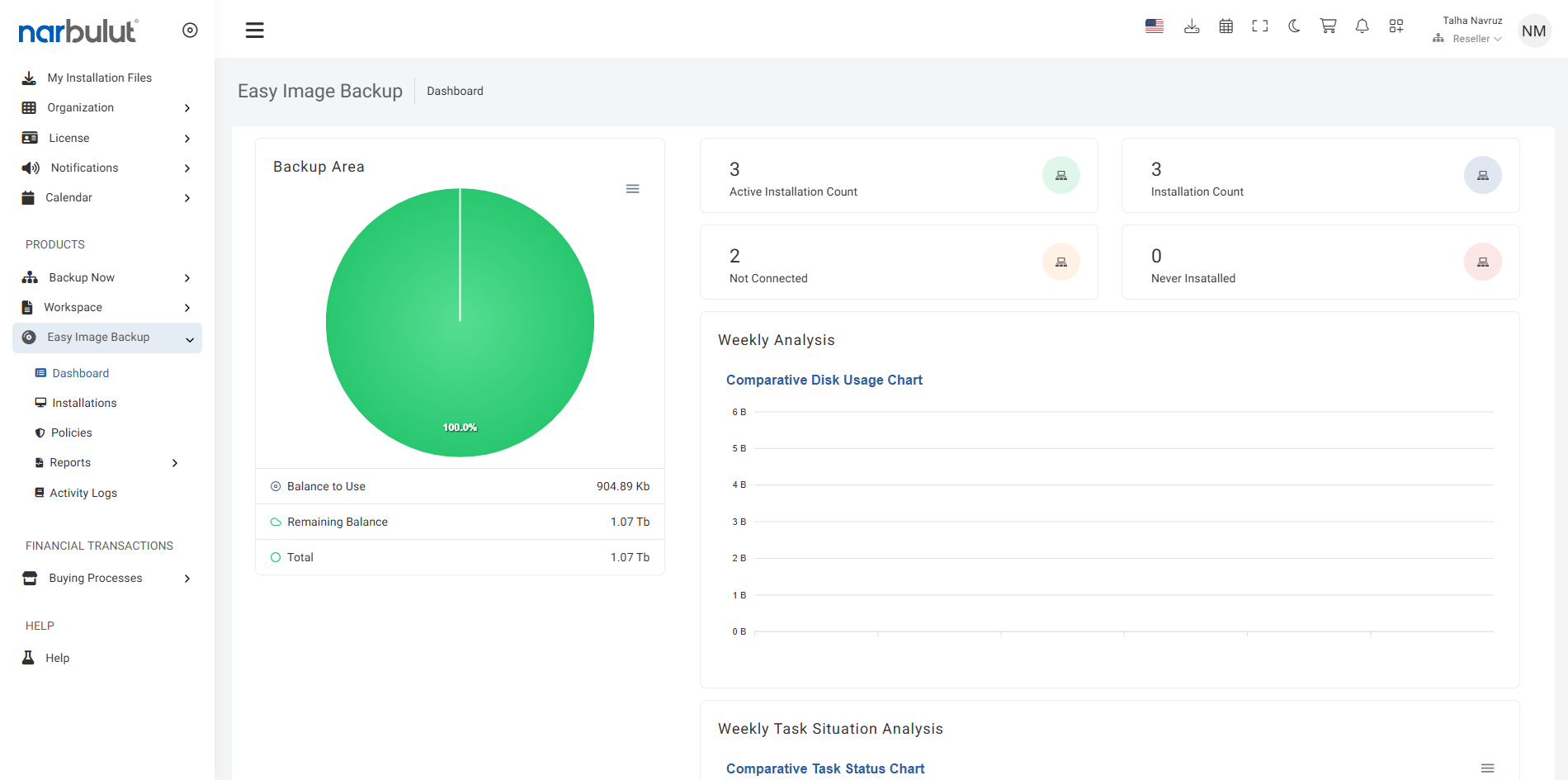
Task: Open Activity Logs link
Action: [x=83, y=493]
